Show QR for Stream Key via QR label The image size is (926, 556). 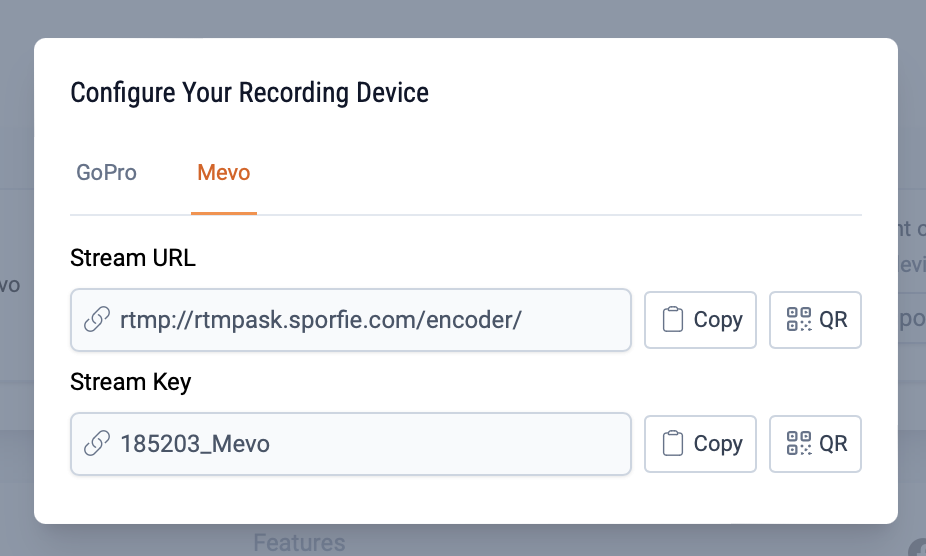click(x=833, y=443)
